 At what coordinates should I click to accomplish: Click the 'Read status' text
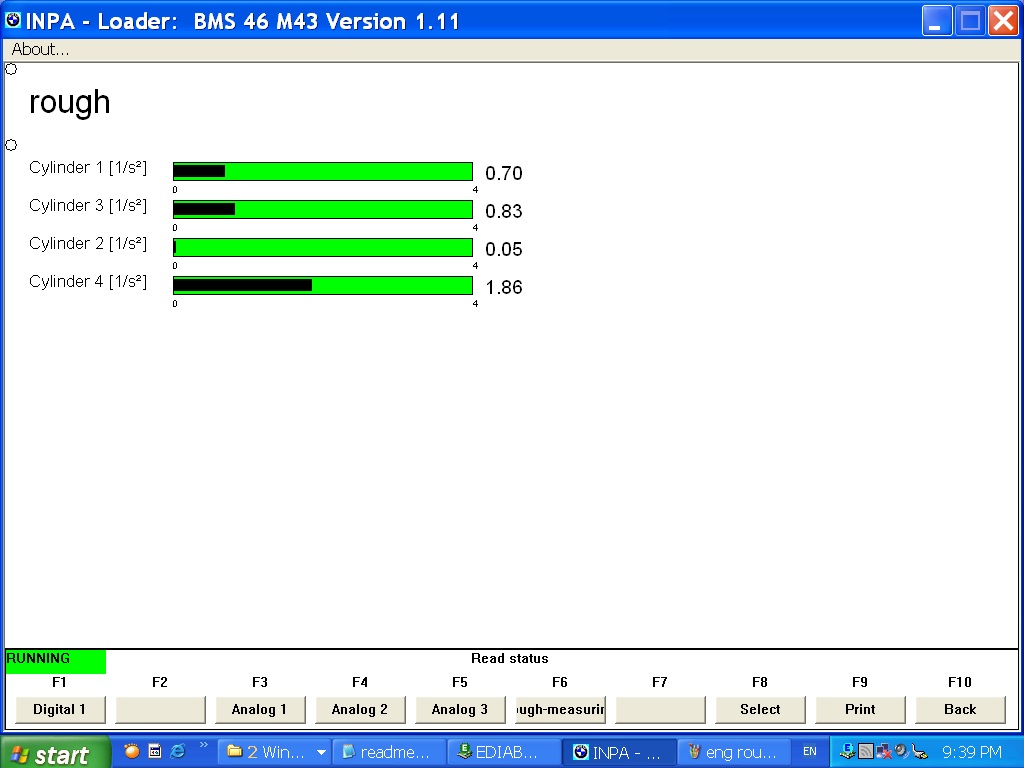[x=510, y=658]
